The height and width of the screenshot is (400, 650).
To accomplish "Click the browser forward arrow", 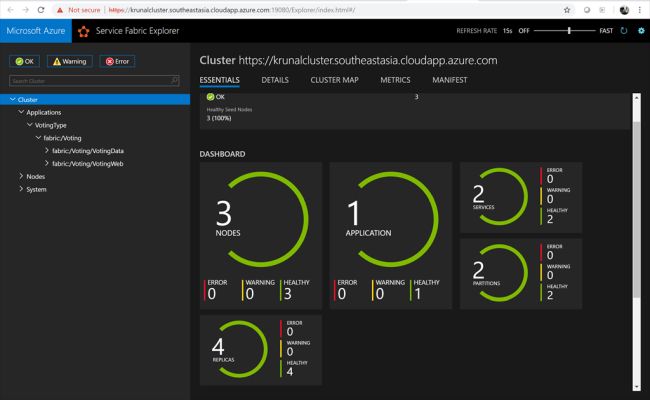I will (x=26, y=10).
